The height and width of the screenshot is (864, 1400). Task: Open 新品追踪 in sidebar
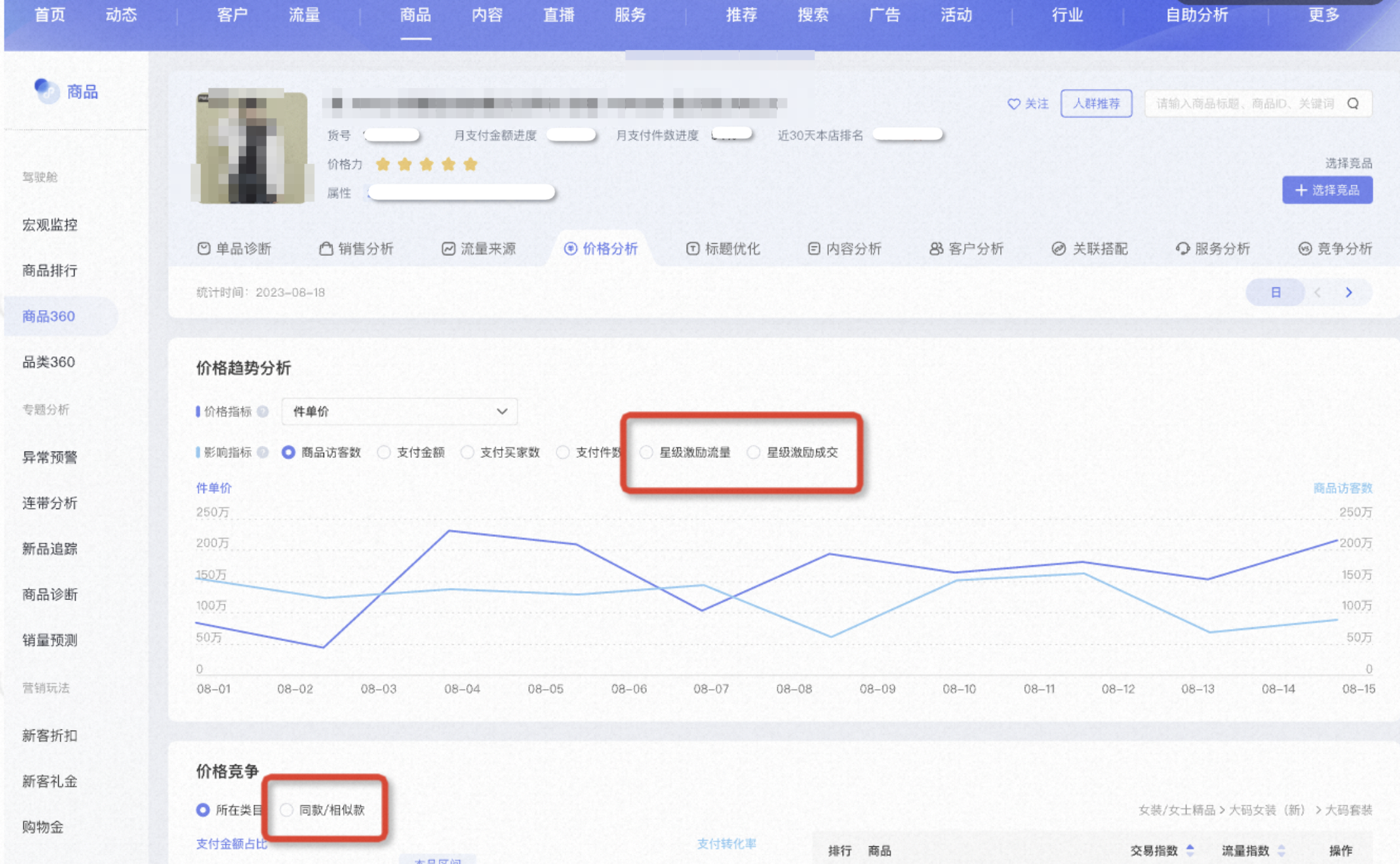point(50,549)
